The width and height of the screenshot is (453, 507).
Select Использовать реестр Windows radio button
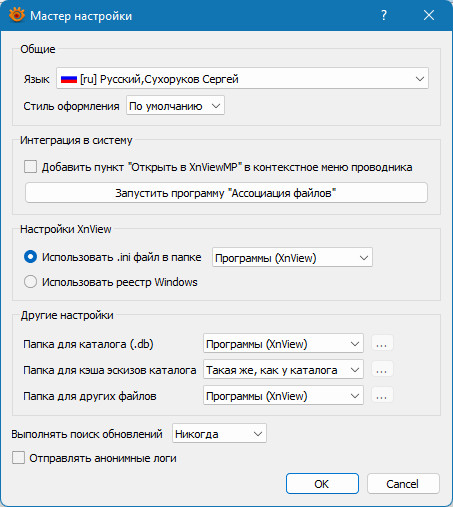30,282
